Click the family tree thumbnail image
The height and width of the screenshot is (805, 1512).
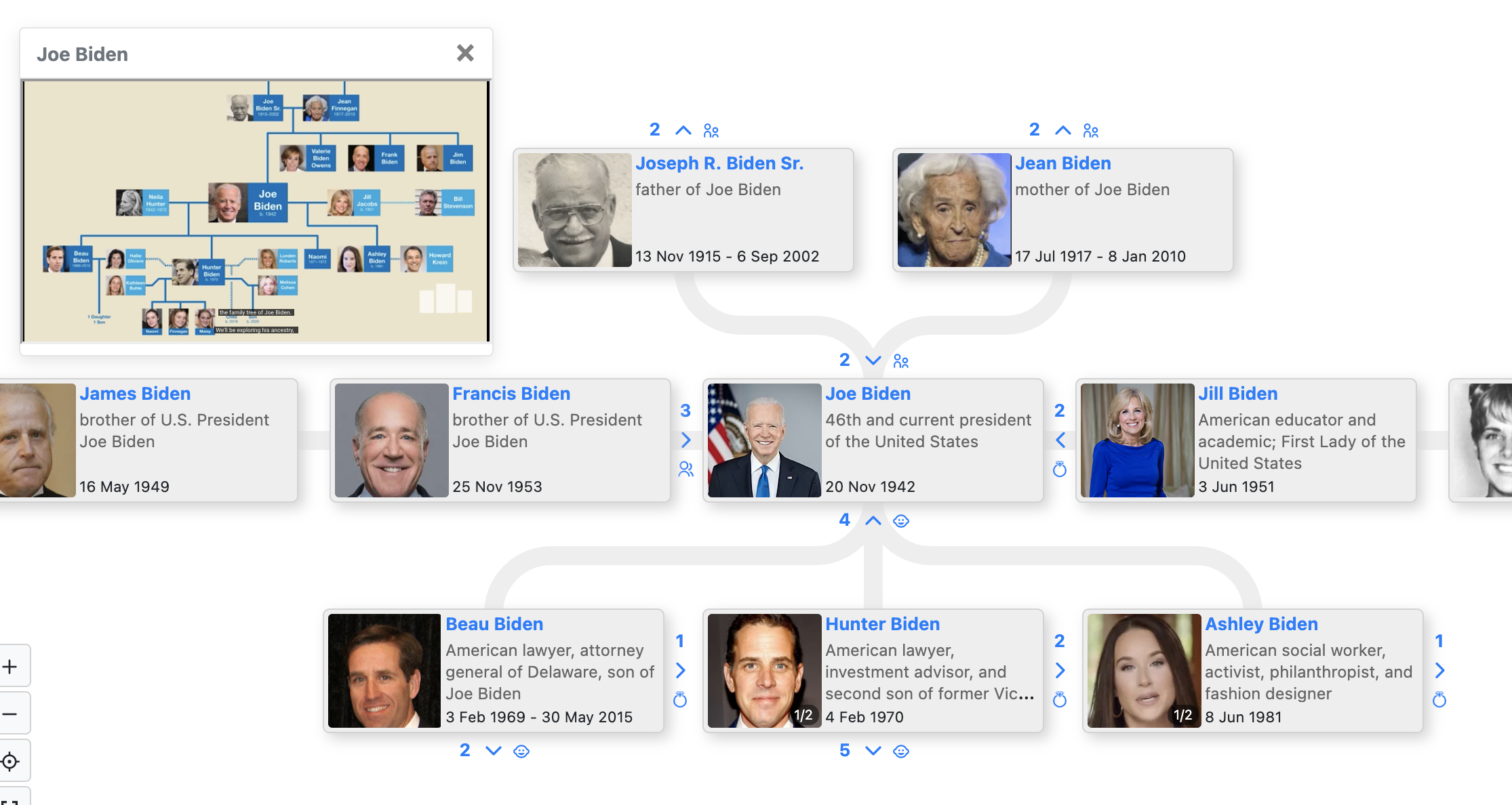click(x=256, y=211)
